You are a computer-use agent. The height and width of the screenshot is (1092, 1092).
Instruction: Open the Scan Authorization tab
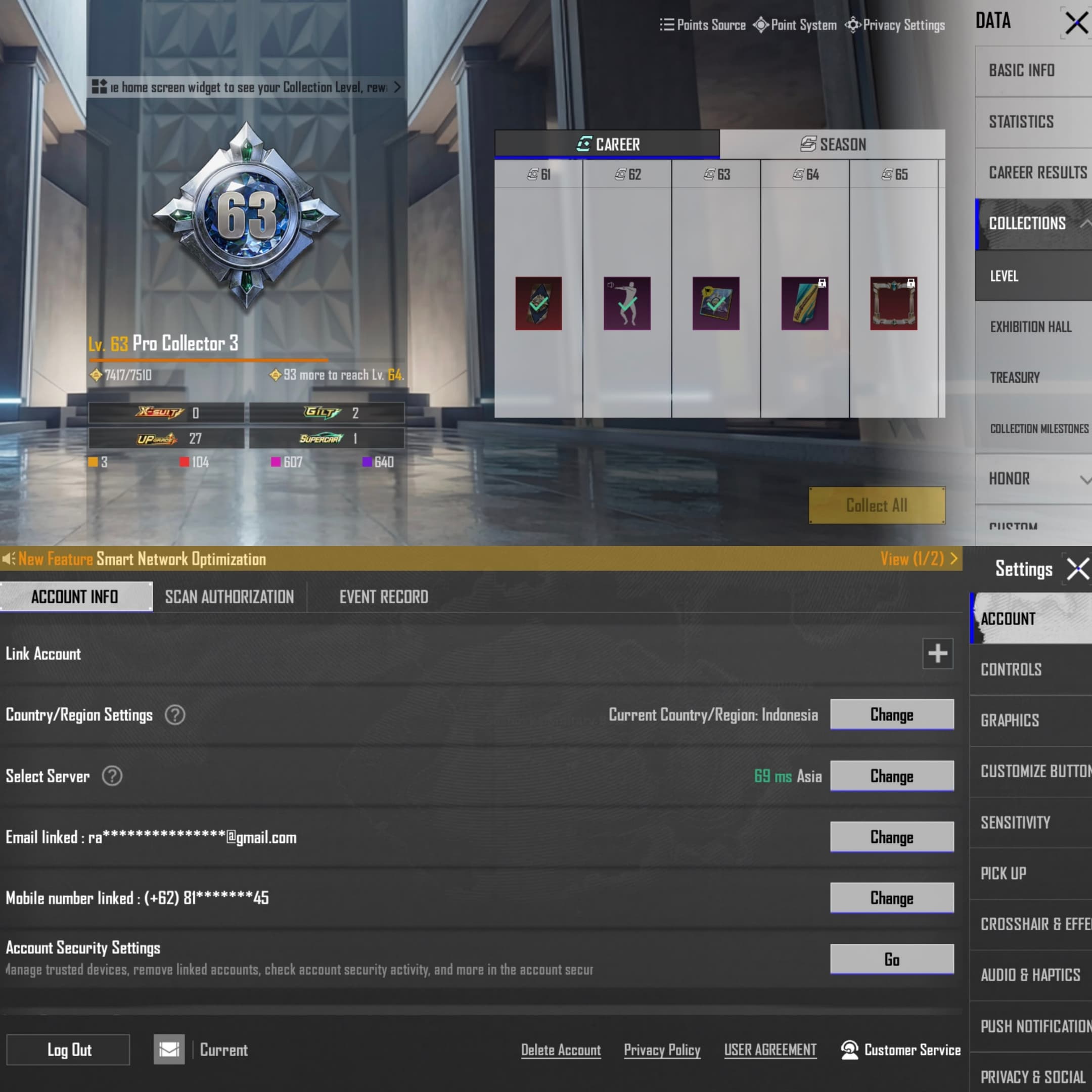(230, 597)
